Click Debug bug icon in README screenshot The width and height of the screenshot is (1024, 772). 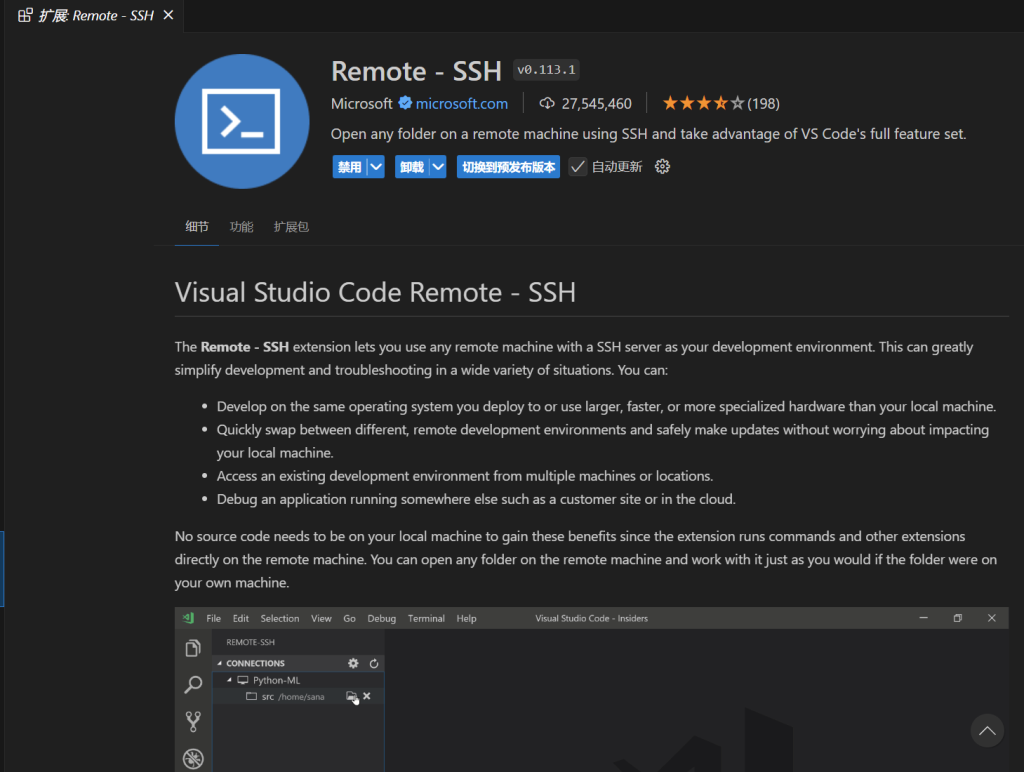click(x=193, y=758)
